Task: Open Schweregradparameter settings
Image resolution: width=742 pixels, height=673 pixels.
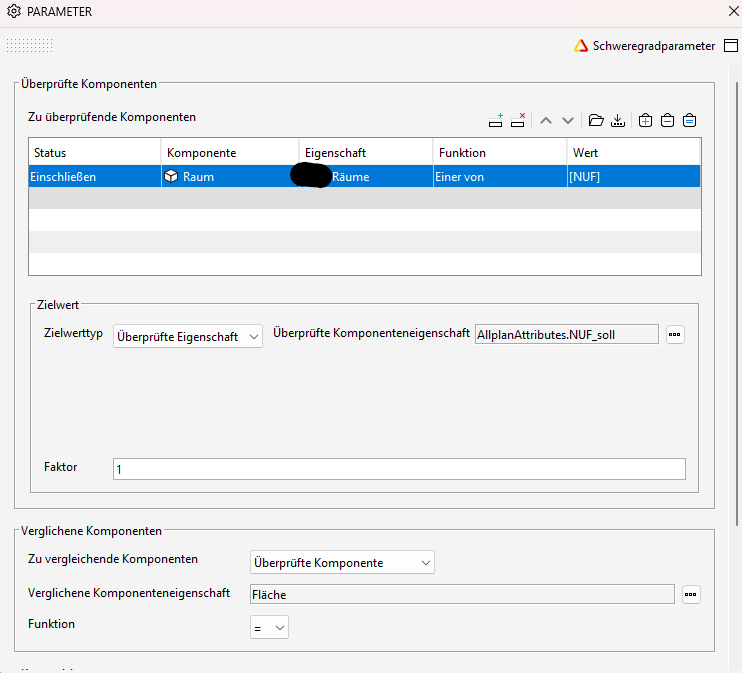Action: pos(645,46)
